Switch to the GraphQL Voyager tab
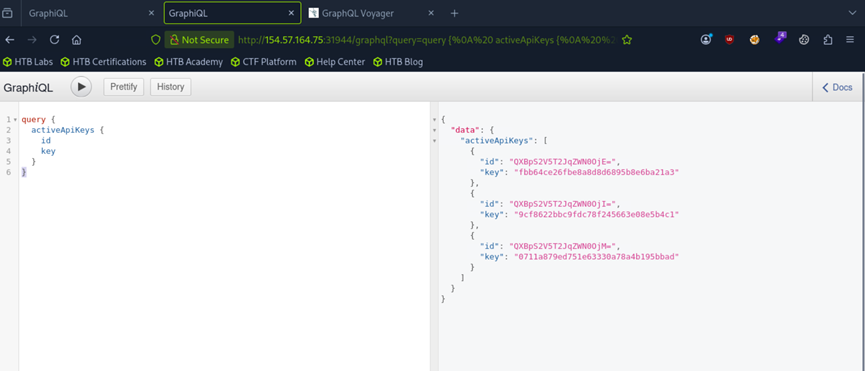Viewport: 865px width, 371px height. point(372,13)
